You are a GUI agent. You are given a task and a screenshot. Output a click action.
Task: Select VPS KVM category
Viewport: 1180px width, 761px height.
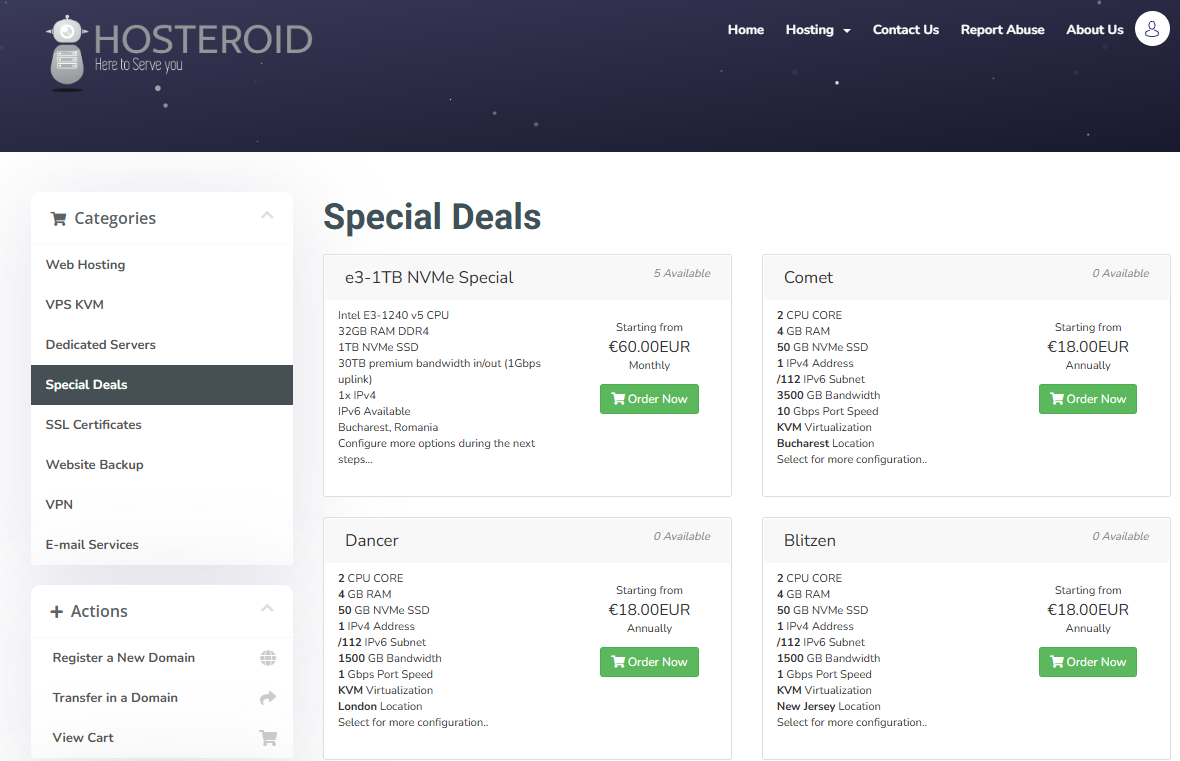tap(162, 305)
